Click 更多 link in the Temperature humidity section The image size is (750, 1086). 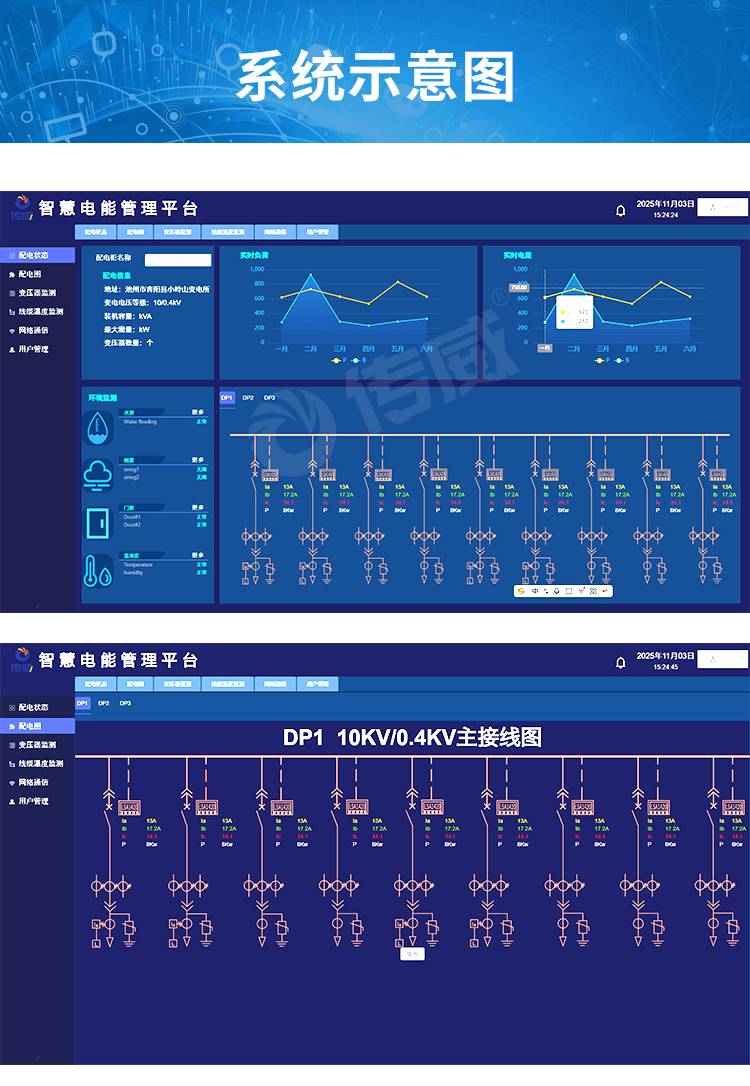tap(199, 555)
